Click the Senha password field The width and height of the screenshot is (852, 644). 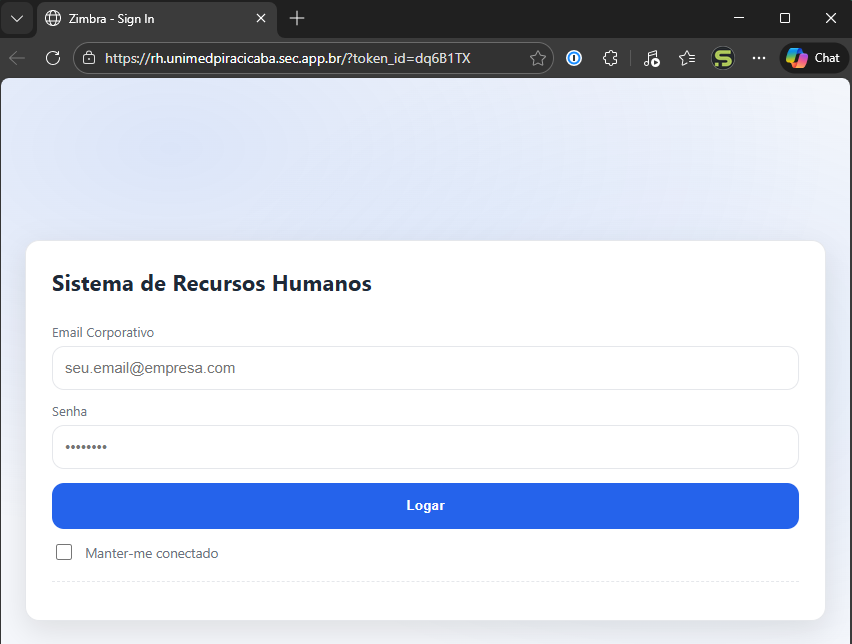coord(425,447)
